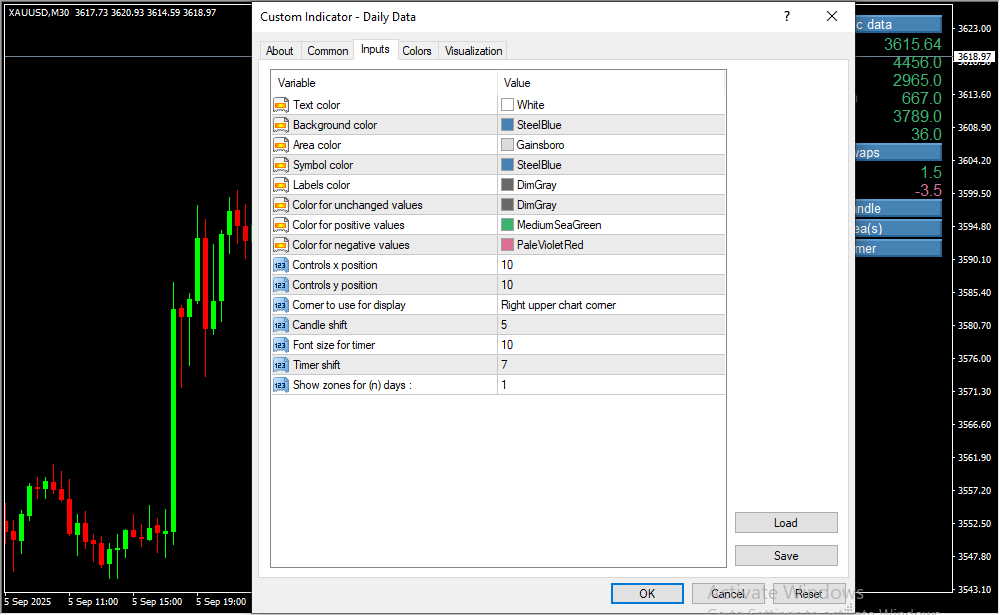Click the Labels color row icon
The height and width of the screenshot is (615, 1000).
(281, 185)
